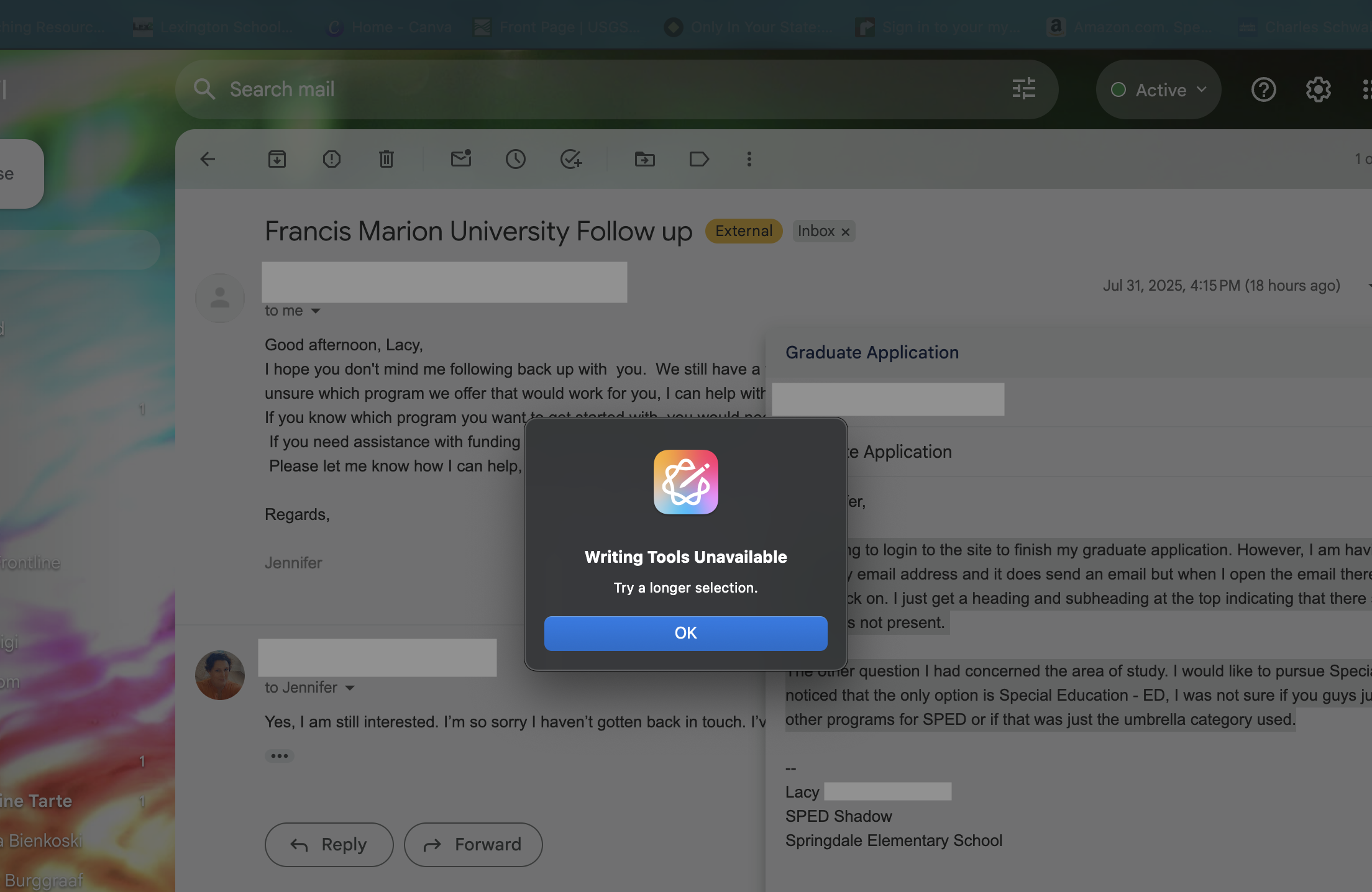Click the Forward button
The image size is (1372, 892).
pos(473,845)
